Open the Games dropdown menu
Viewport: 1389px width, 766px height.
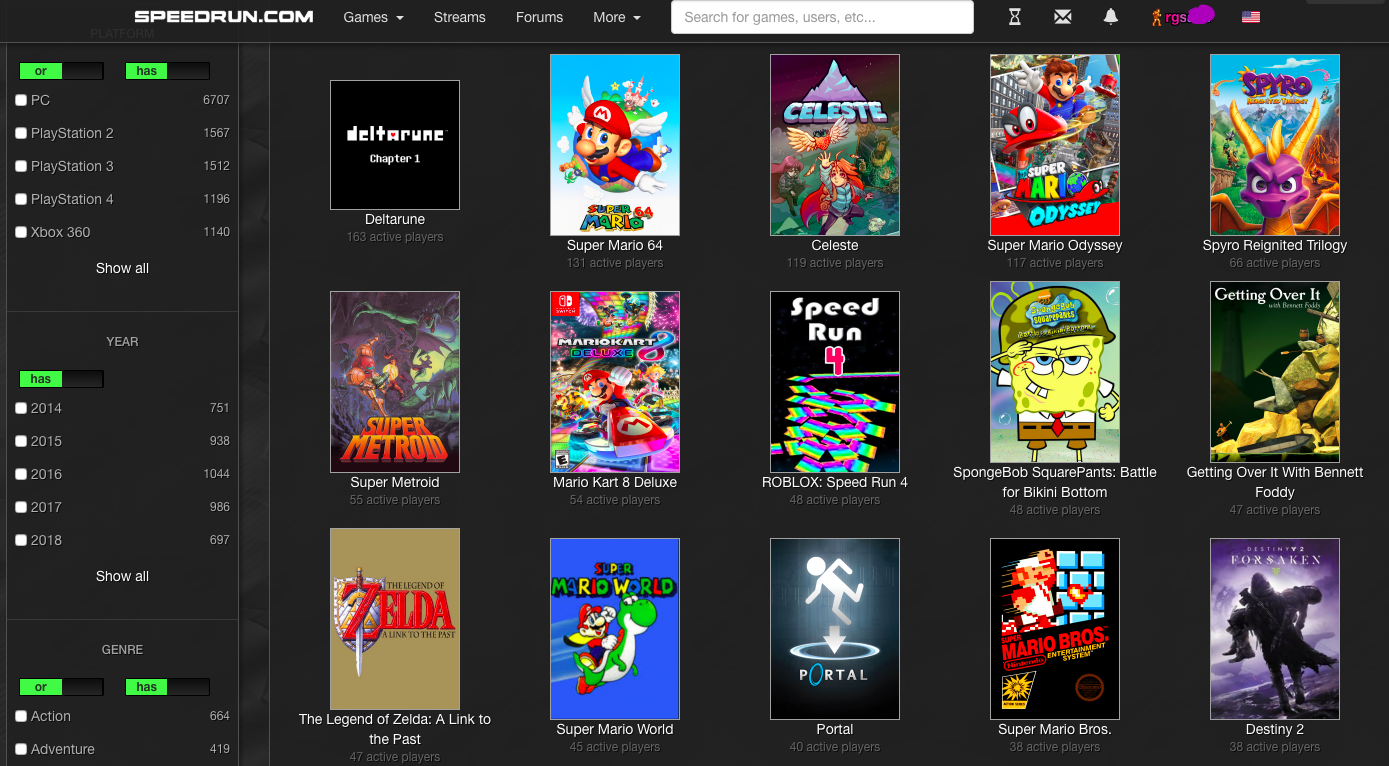(373, 17)
